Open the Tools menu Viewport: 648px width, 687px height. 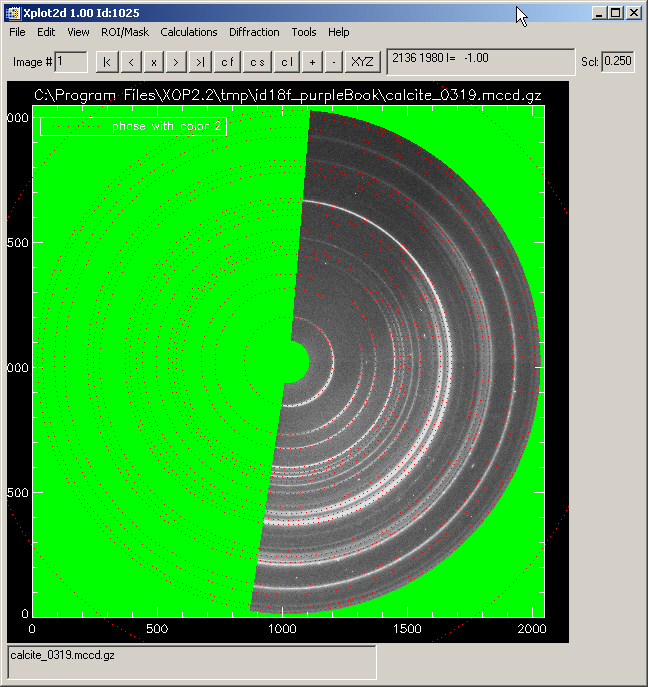(x=304, y=32)
